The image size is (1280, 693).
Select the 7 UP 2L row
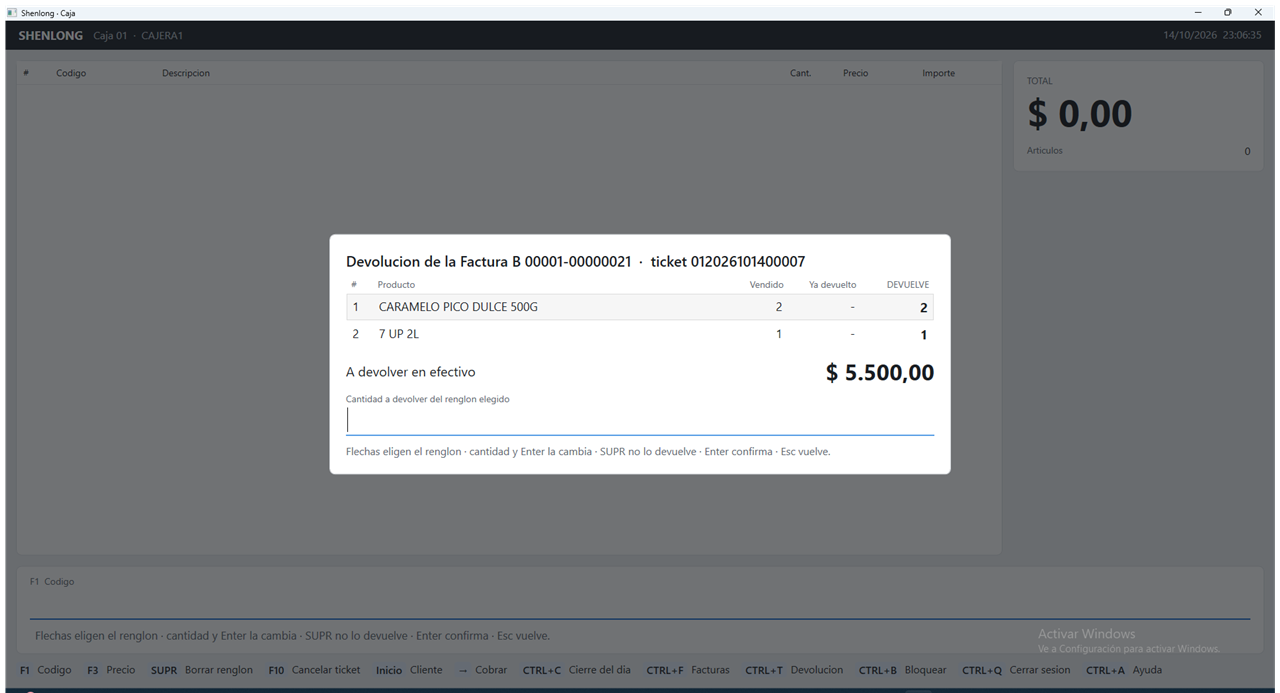[x=640, y=334]
